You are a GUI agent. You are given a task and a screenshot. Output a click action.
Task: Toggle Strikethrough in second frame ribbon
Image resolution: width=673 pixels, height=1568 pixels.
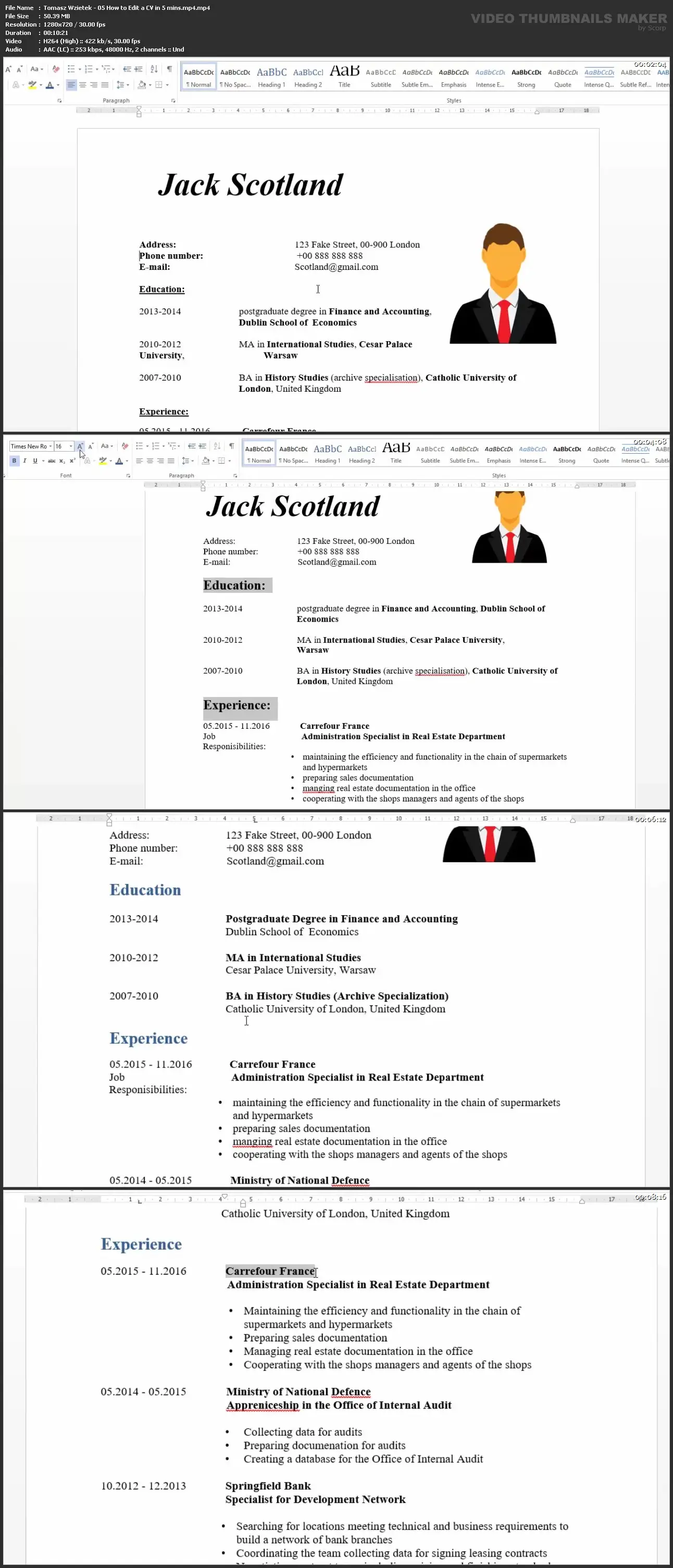click(x=52, y=461)
